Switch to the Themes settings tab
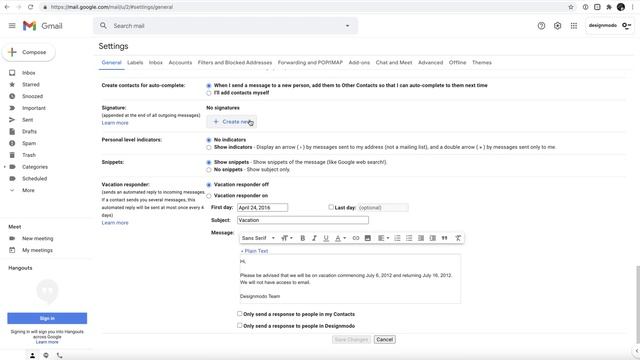Screen dimensions: 640x360 pos(482,62)
